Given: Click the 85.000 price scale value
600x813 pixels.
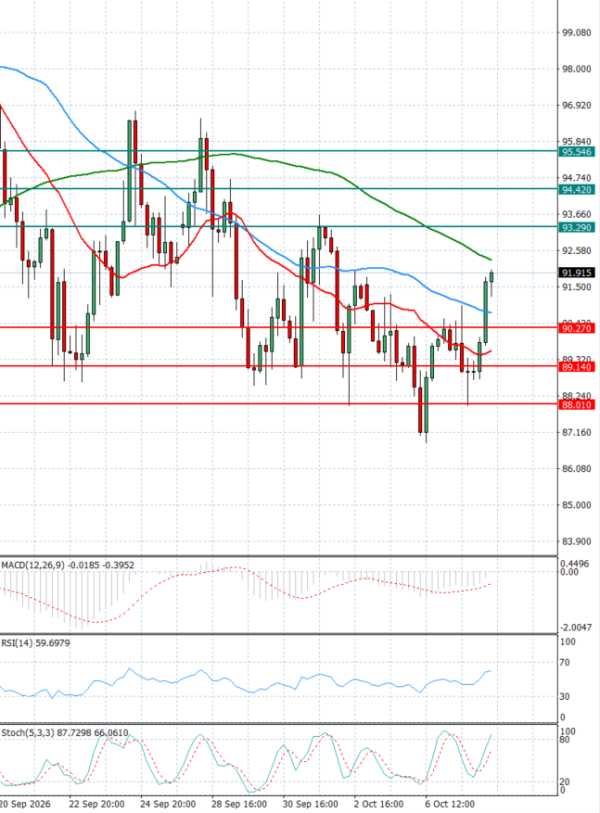Looking at the screenshot, I should (577, 505).
